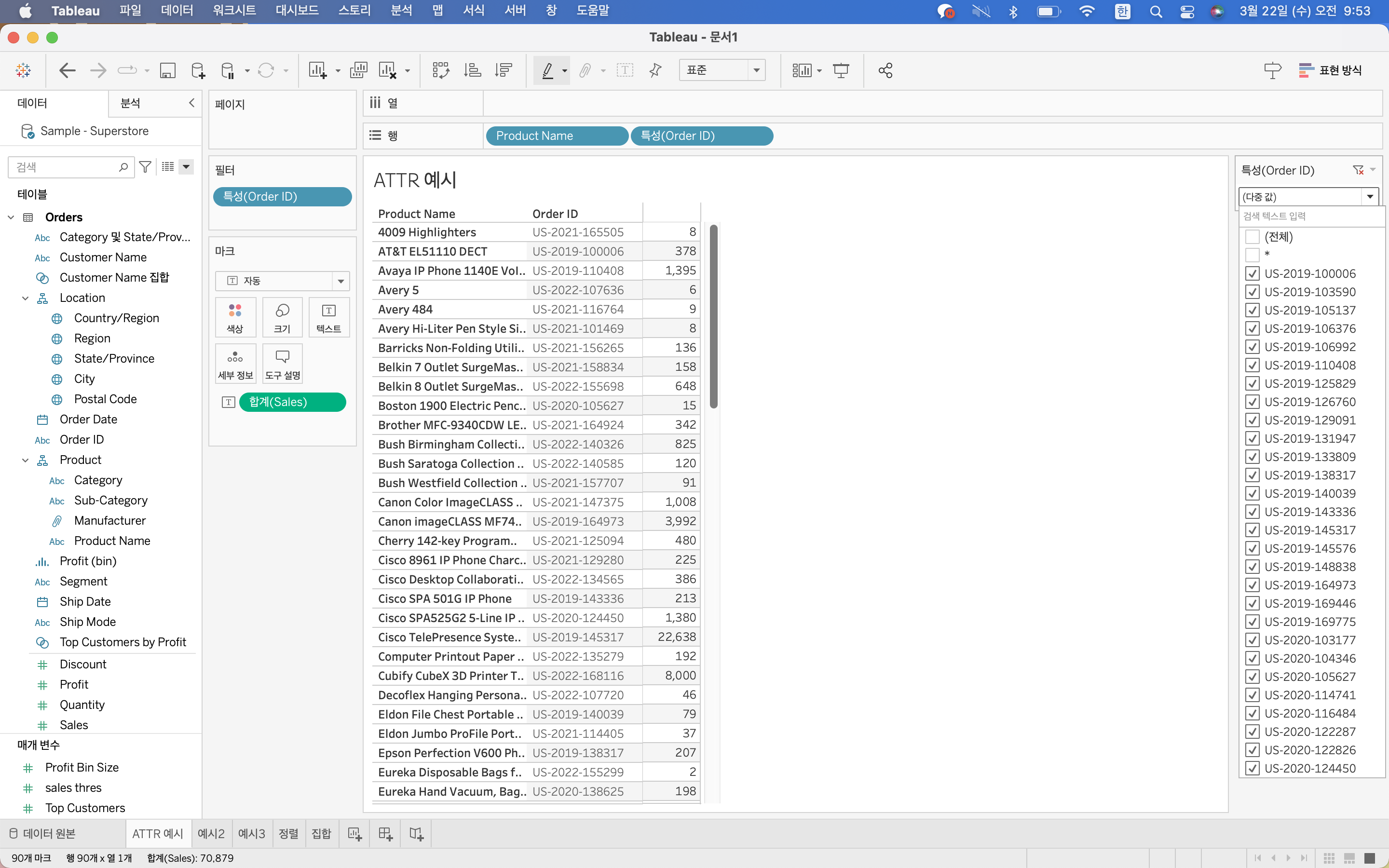Check the asterisk value checkbox
The width and height of the screenshot is (1389, 868).
point(1253,255)
